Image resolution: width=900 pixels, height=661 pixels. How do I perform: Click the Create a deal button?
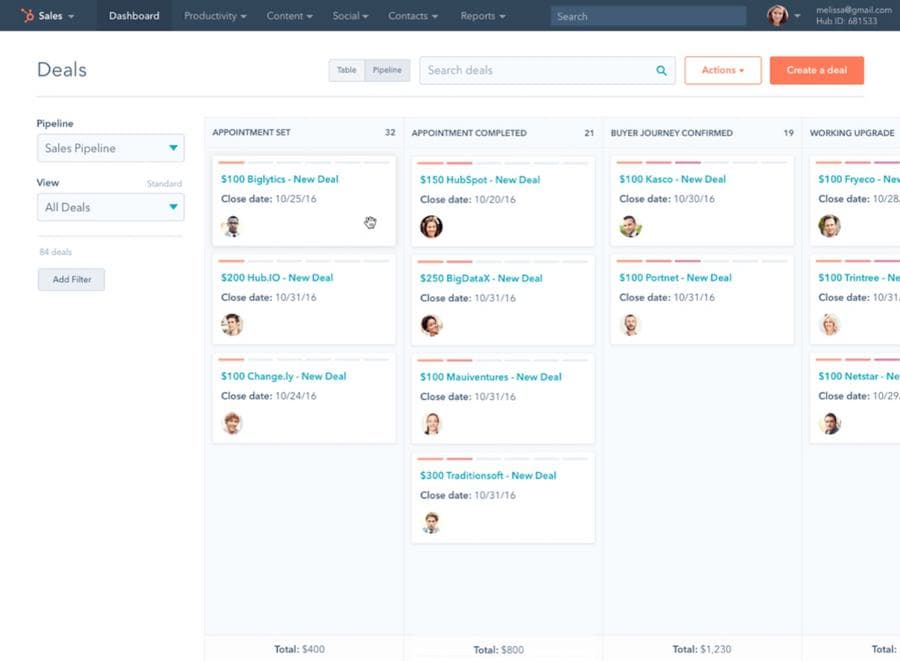click(817, 70)
